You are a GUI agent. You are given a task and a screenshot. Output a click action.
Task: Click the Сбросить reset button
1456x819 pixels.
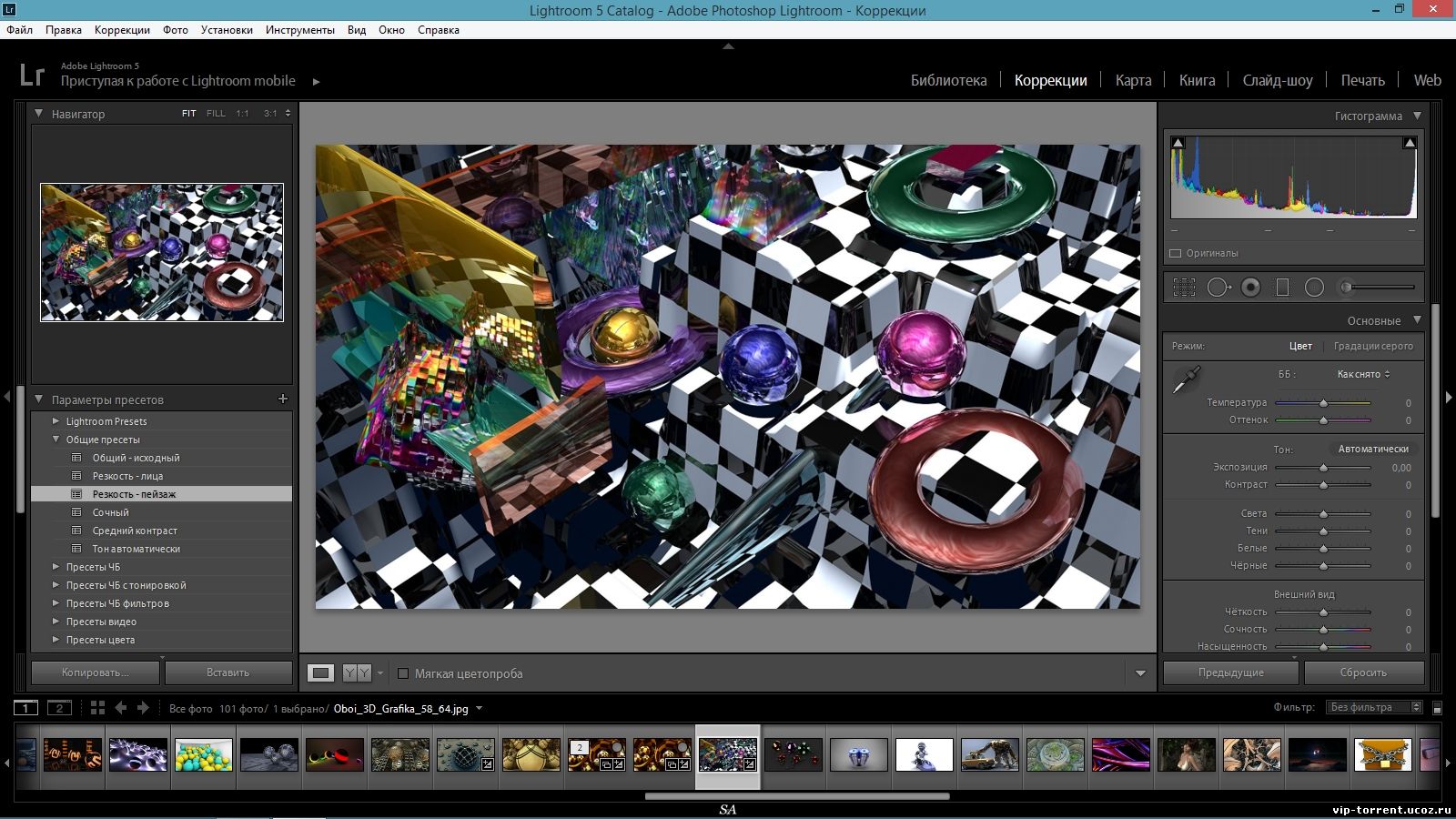pos(1363,672)
